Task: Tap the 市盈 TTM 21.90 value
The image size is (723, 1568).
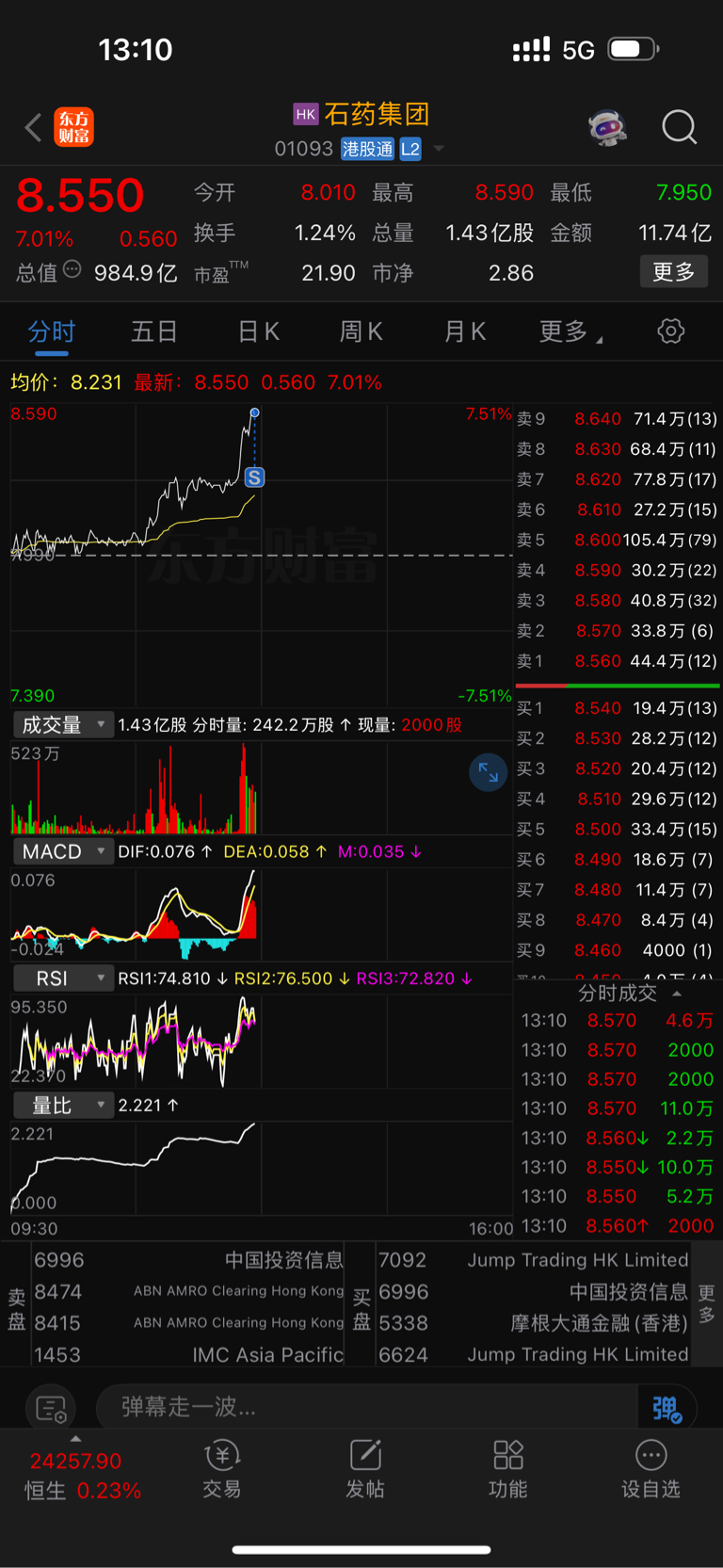Action: [x=328, y=273]
